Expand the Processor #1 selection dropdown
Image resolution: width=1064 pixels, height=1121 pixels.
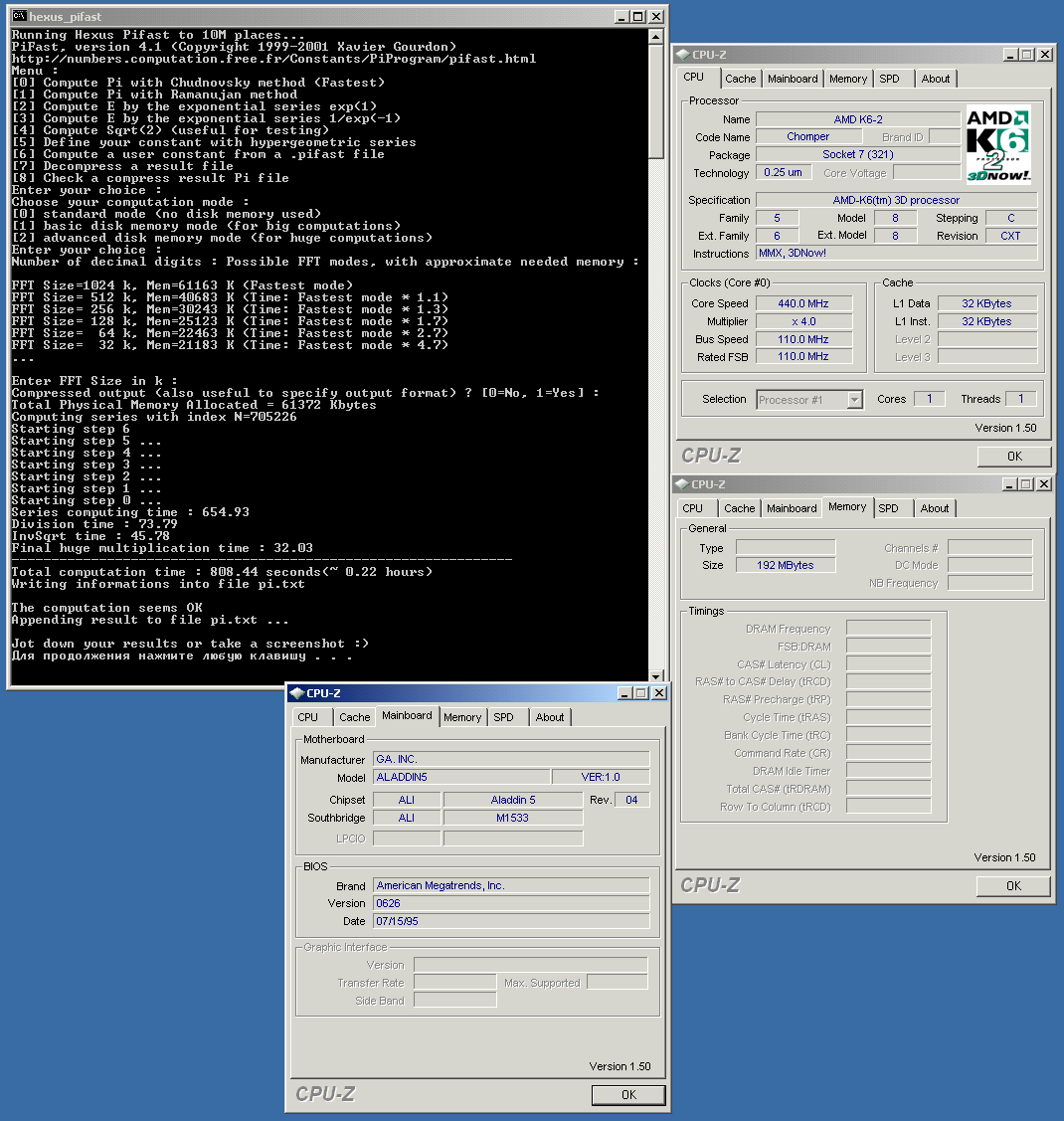[854, 400]
